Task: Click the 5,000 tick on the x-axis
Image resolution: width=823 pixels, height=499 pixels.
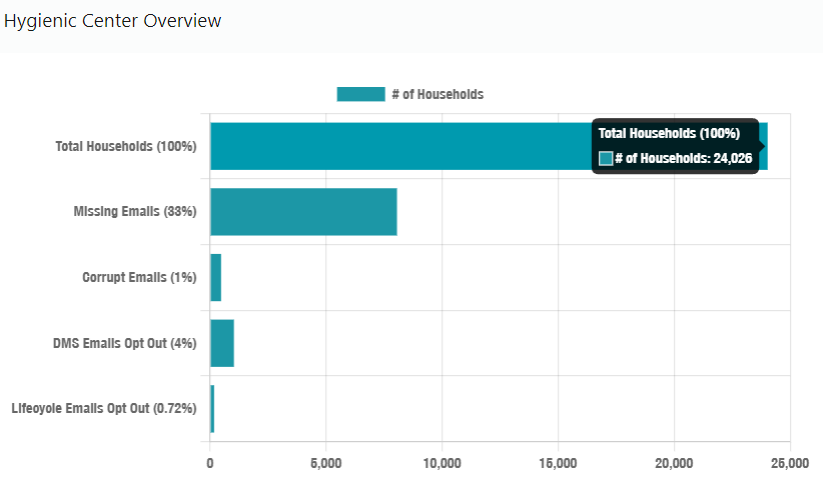Action: 326,464
